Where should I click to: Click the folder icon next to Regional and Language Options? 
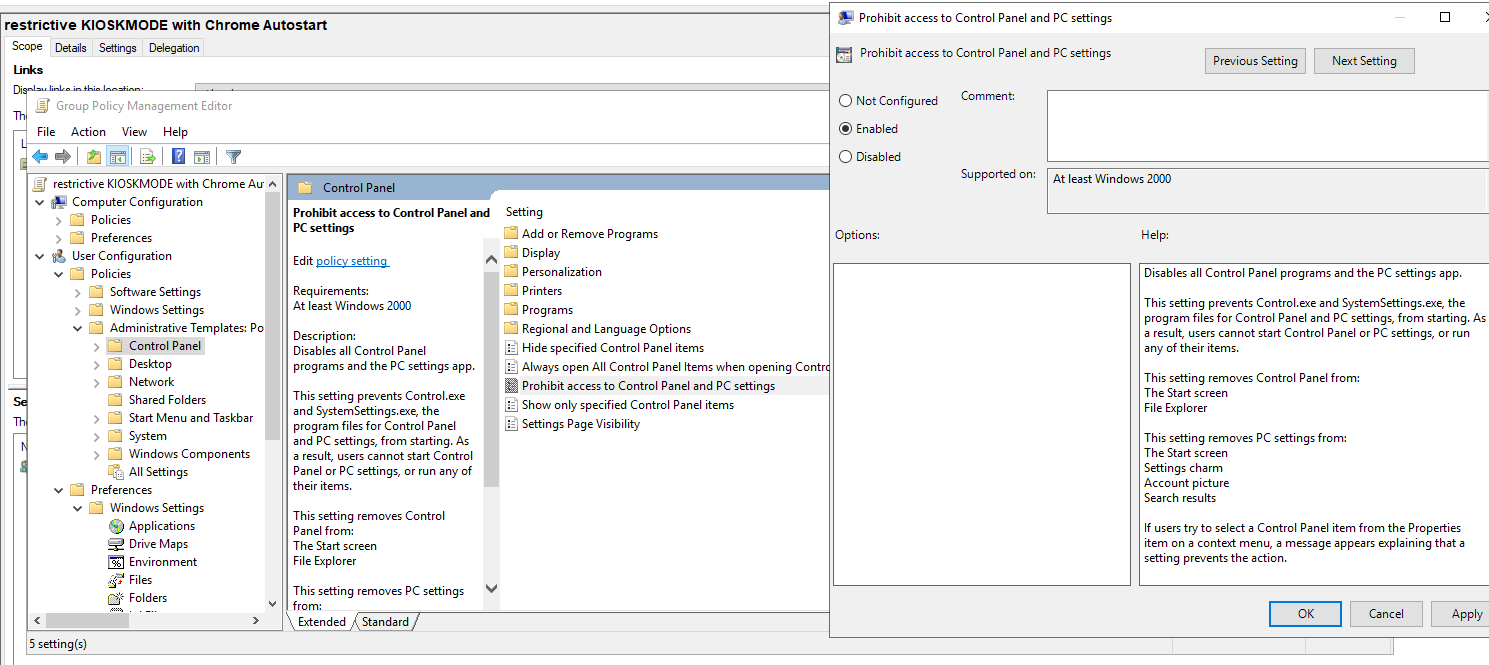511,329
